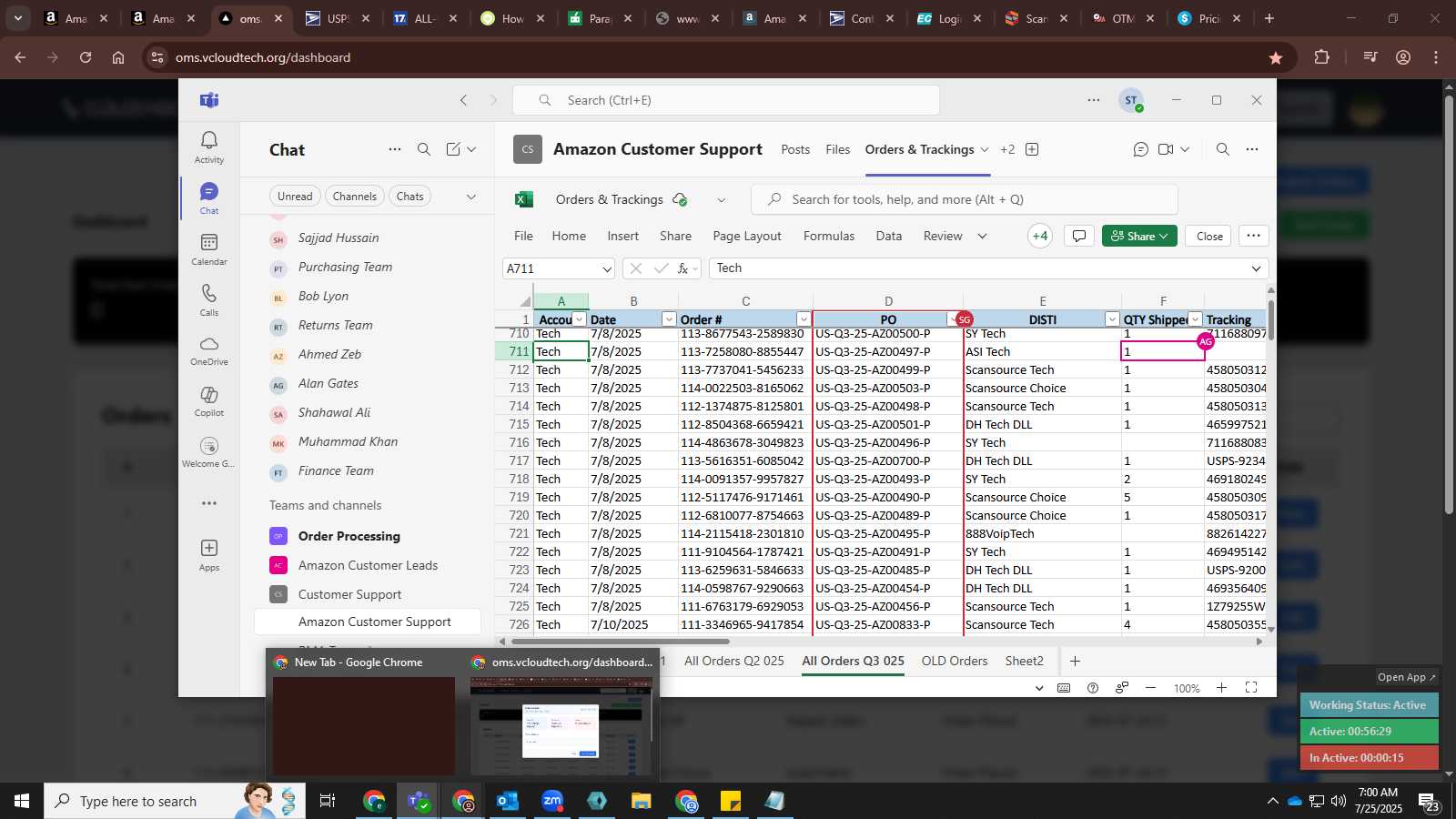Toggle the Chats filter pill

(410, 197)
